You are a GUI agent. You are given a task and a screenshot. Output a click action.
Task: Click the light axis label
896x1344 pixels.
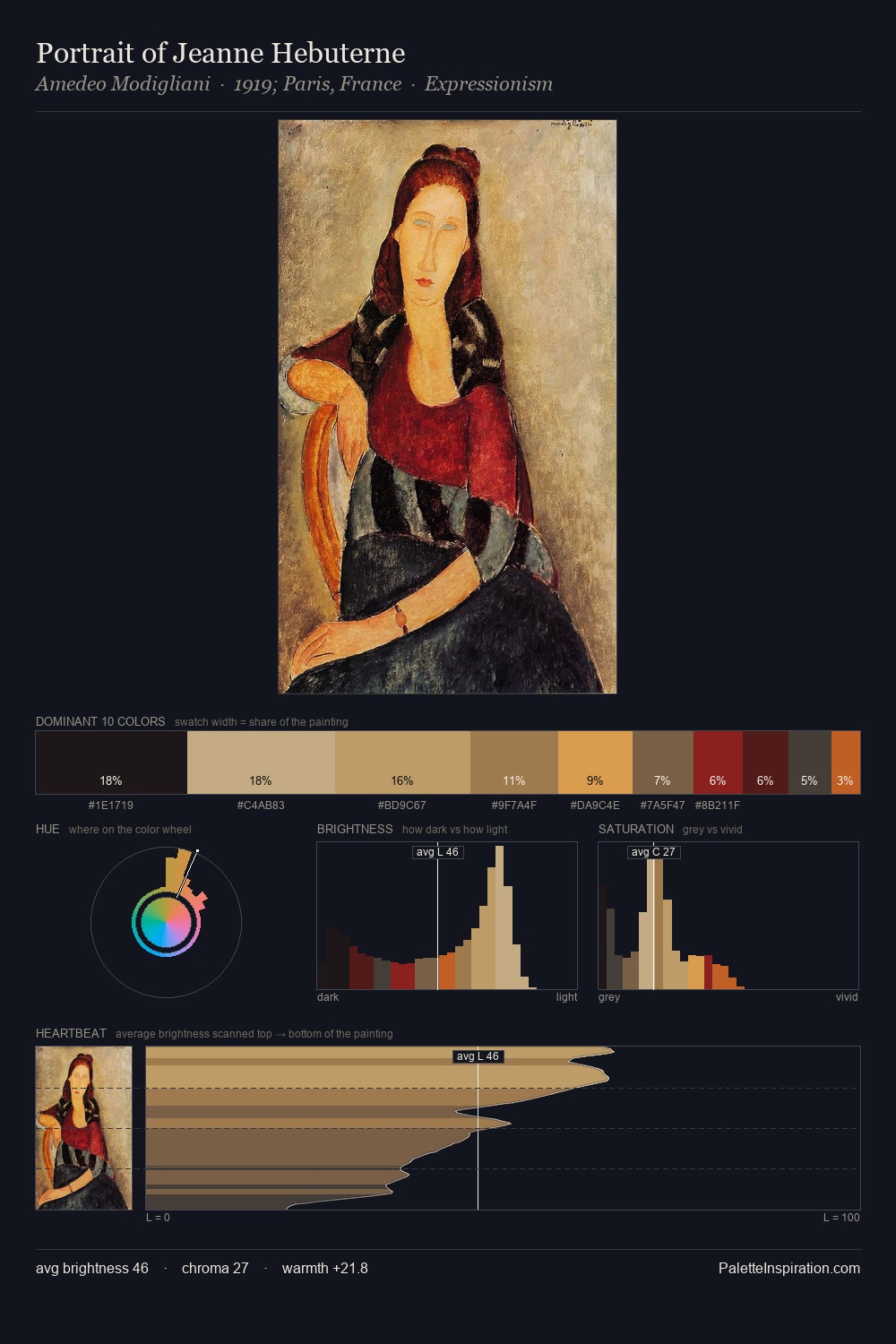(566, 997)
